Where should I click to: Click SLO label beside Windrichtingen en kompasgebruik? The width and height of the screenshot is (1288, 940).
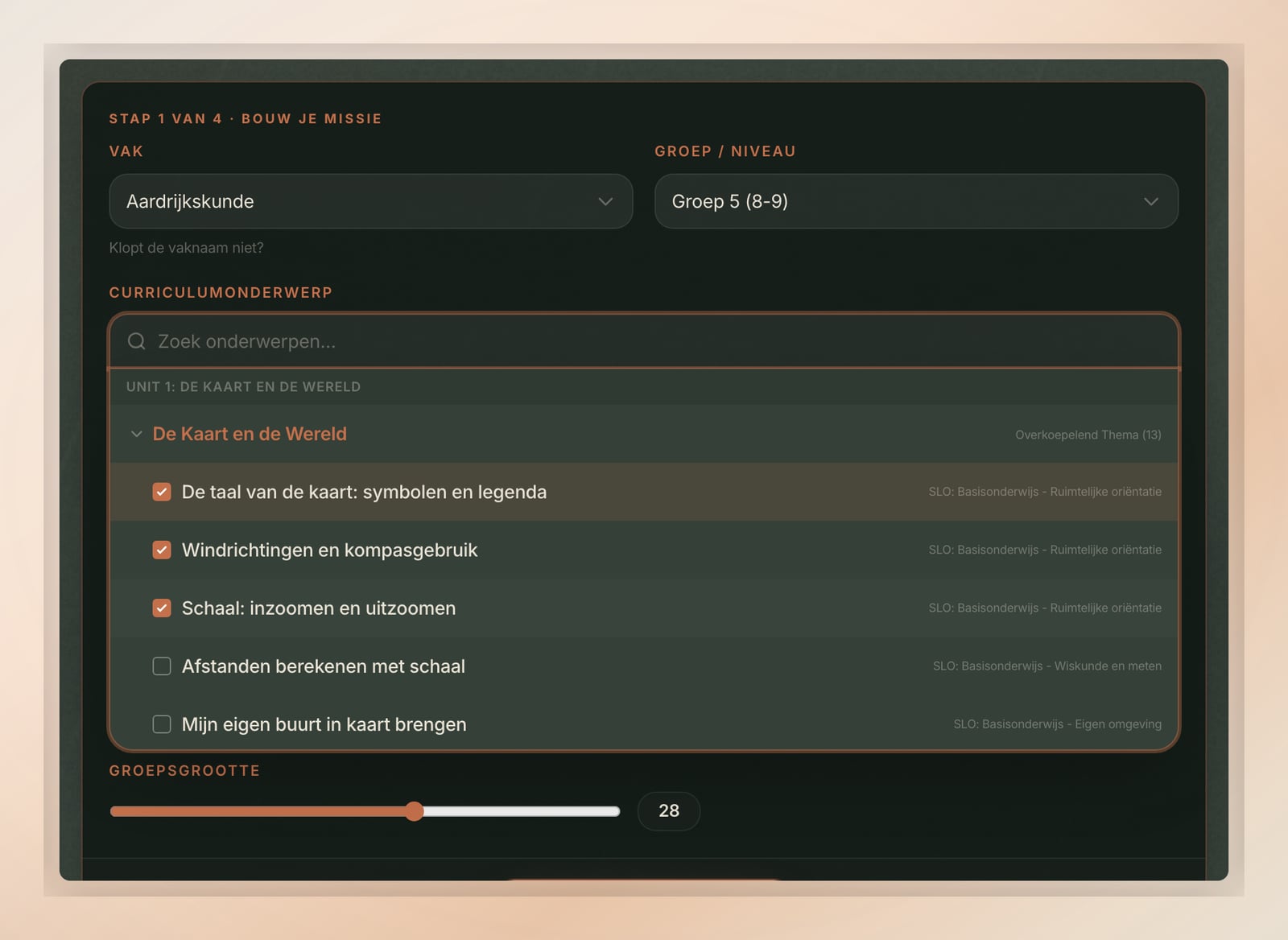coord(1045,550)
